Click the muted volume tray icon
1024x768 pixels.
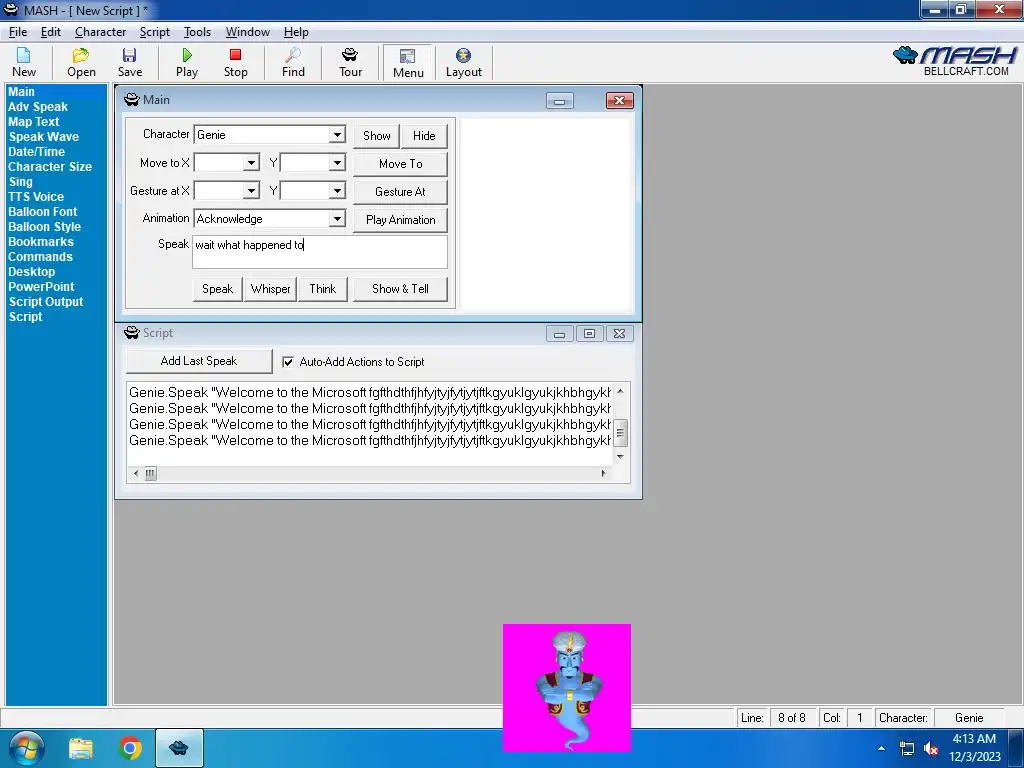point(931,749)
